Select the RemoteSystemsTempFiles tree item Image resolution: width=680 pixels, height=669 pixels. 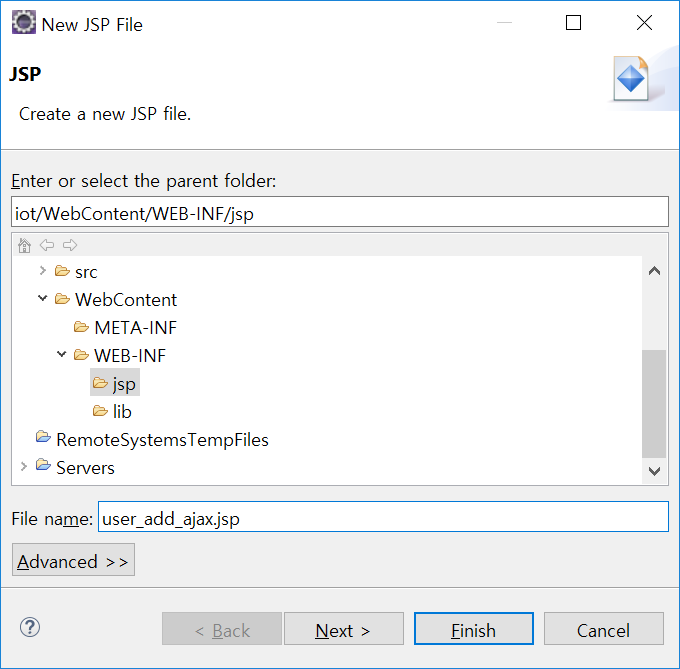click(162, 440)
